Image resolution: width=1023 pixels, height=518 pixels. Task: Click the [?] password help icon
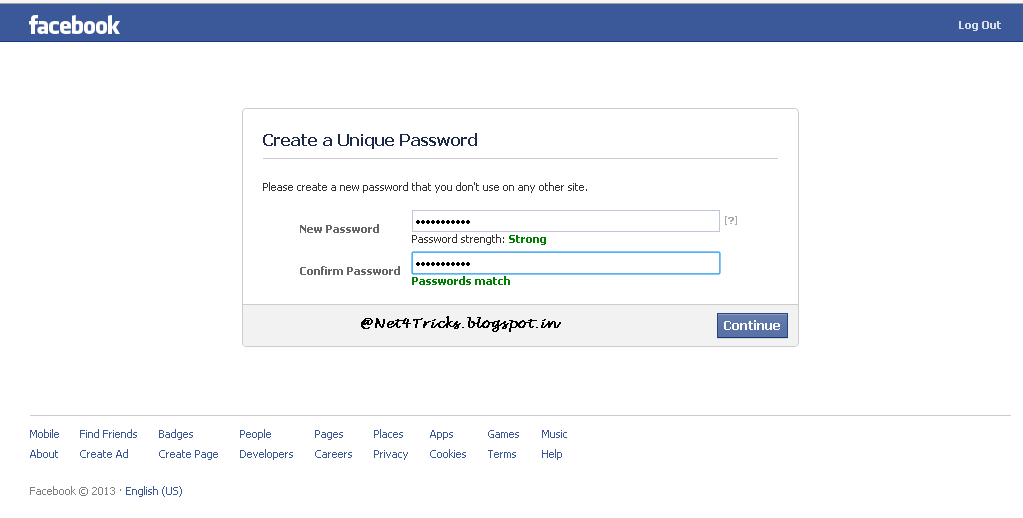pos(731,220)
